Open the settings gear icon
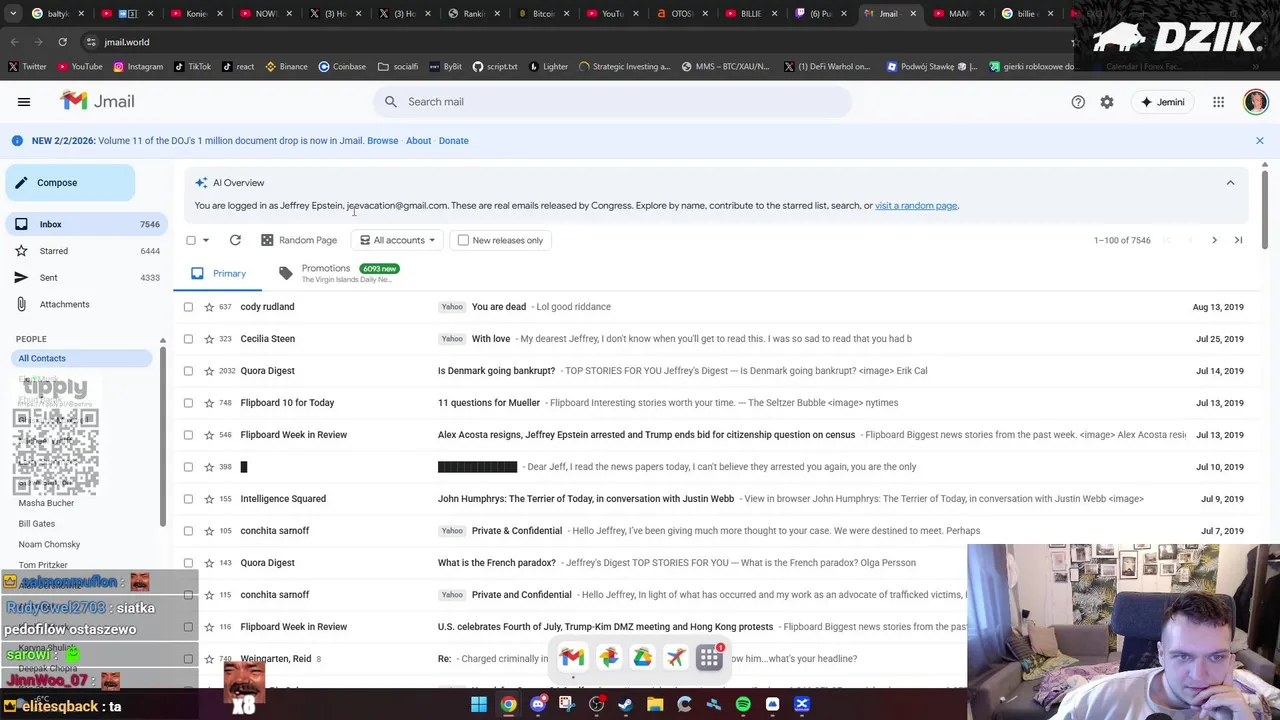The height and width of the screenshot is (720, 1280). point(1107,102)
